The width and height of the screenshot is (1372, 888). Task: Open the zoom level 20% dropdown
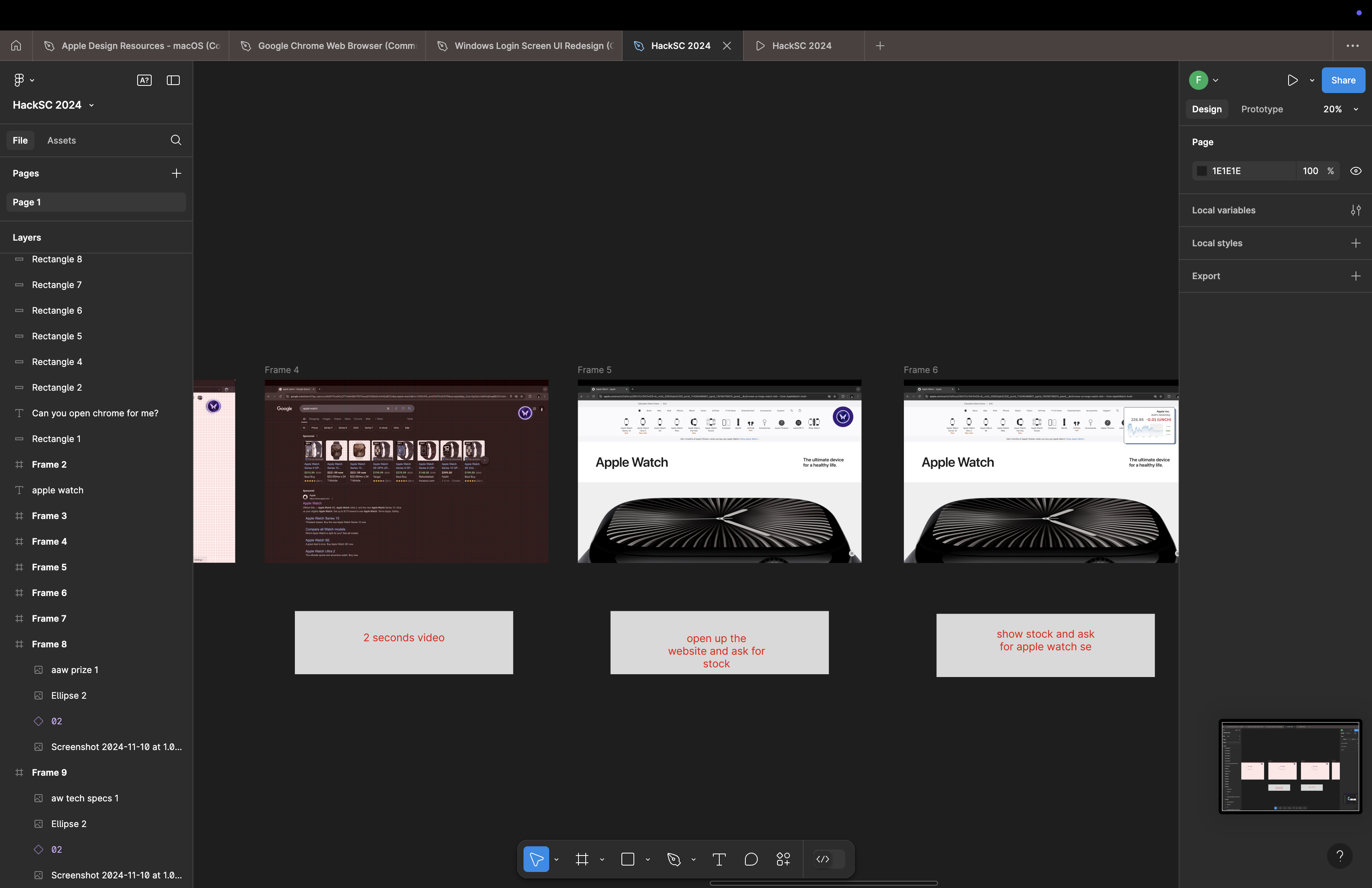click(1340, 109)
